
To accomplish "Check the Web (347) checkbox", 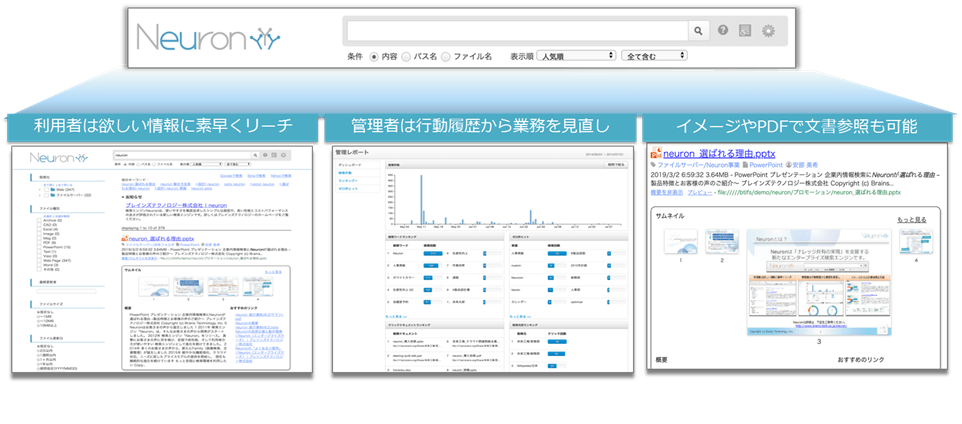I will pyautogui.click(x=47, y=190).
